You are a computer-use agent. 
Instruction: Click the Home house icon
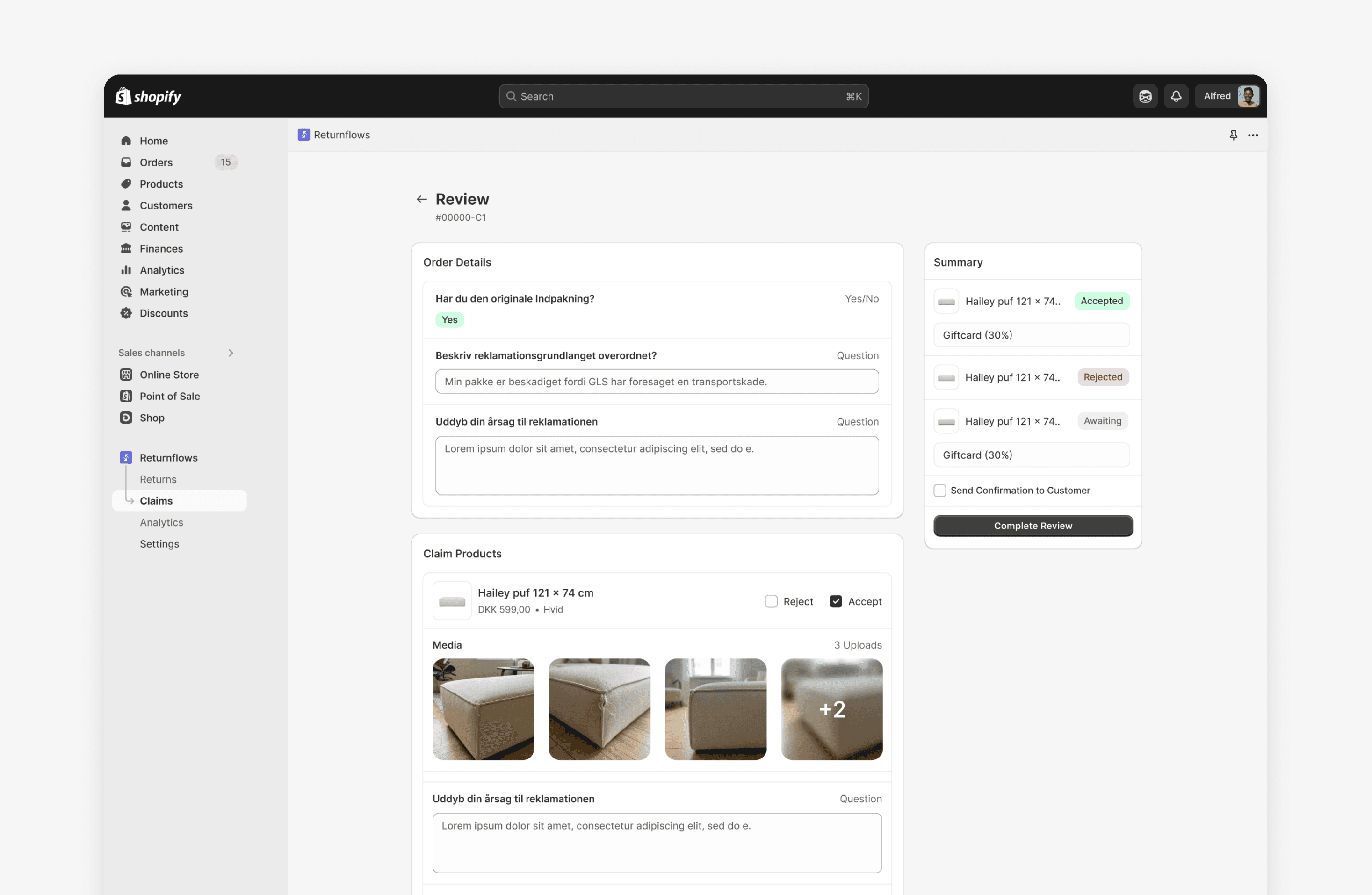[x=126, y=141]
